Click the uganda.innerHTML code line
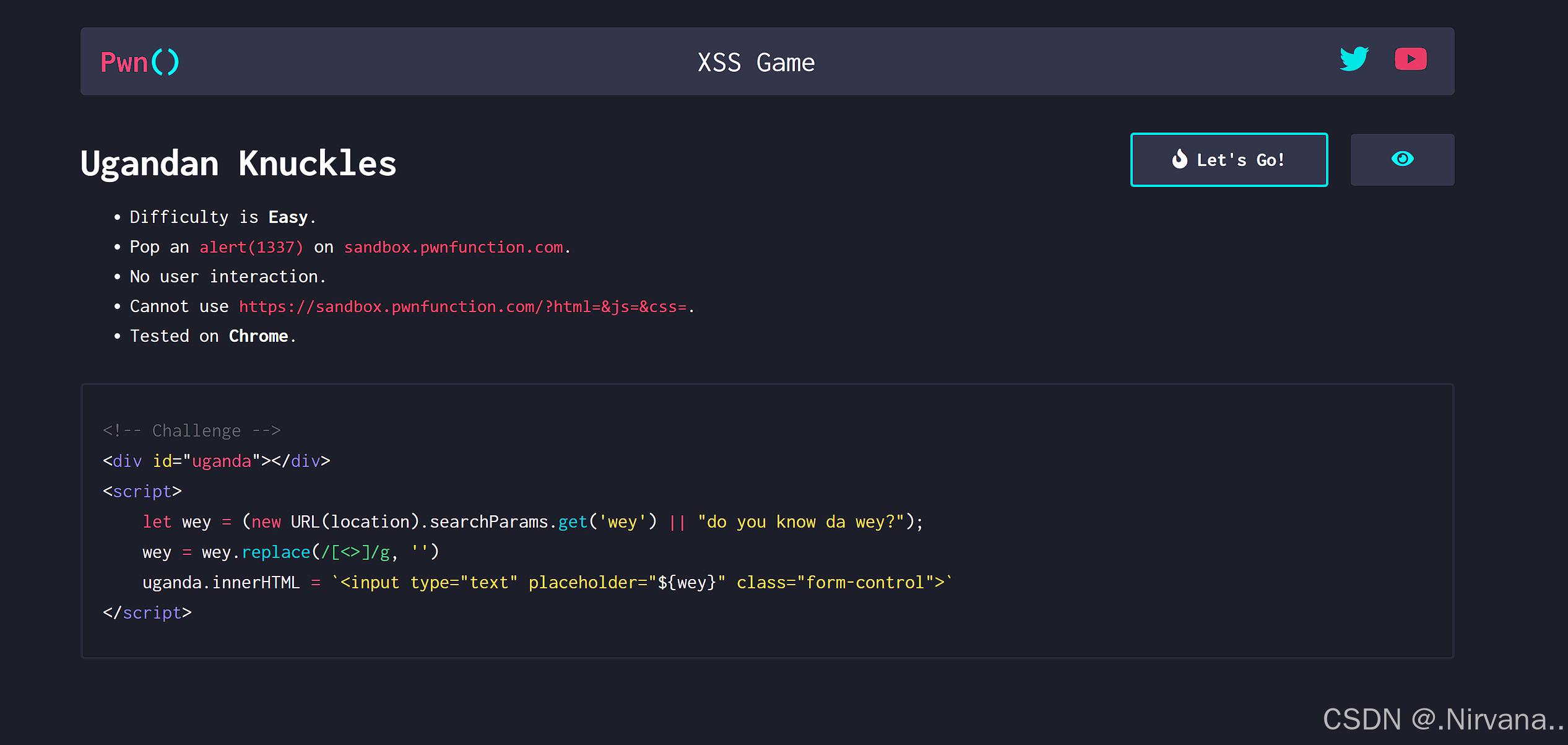This screenshot has height=745, width=1568. pyautogui.click(x=548, y=582)
